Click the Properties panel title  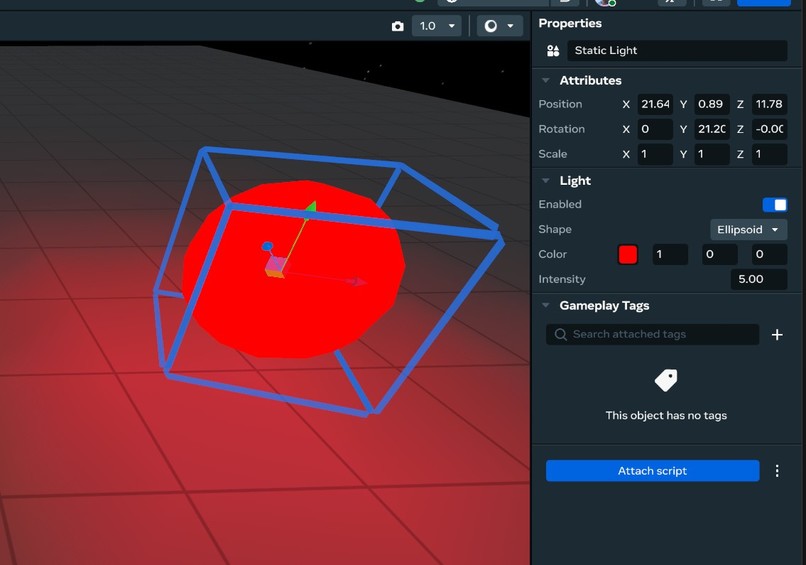pos(570,24)
